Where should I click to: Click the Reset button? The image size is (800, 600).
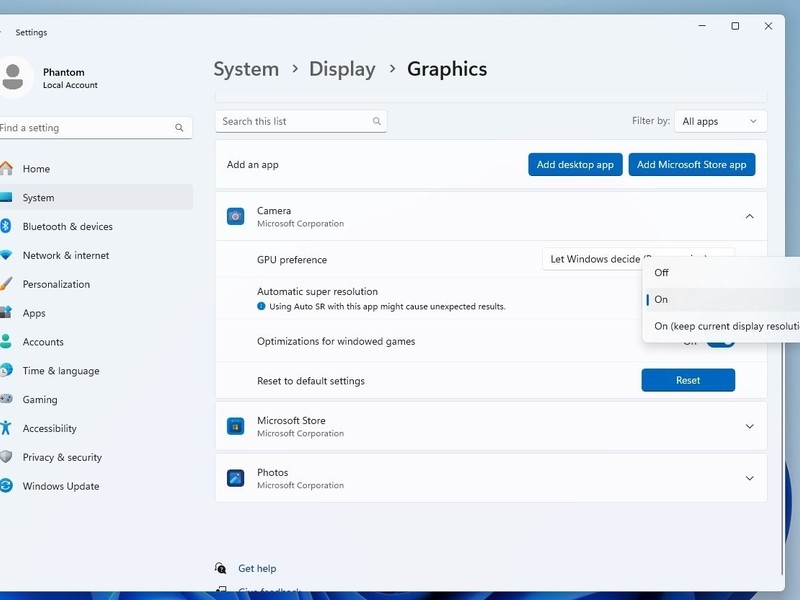click(688, 380)
